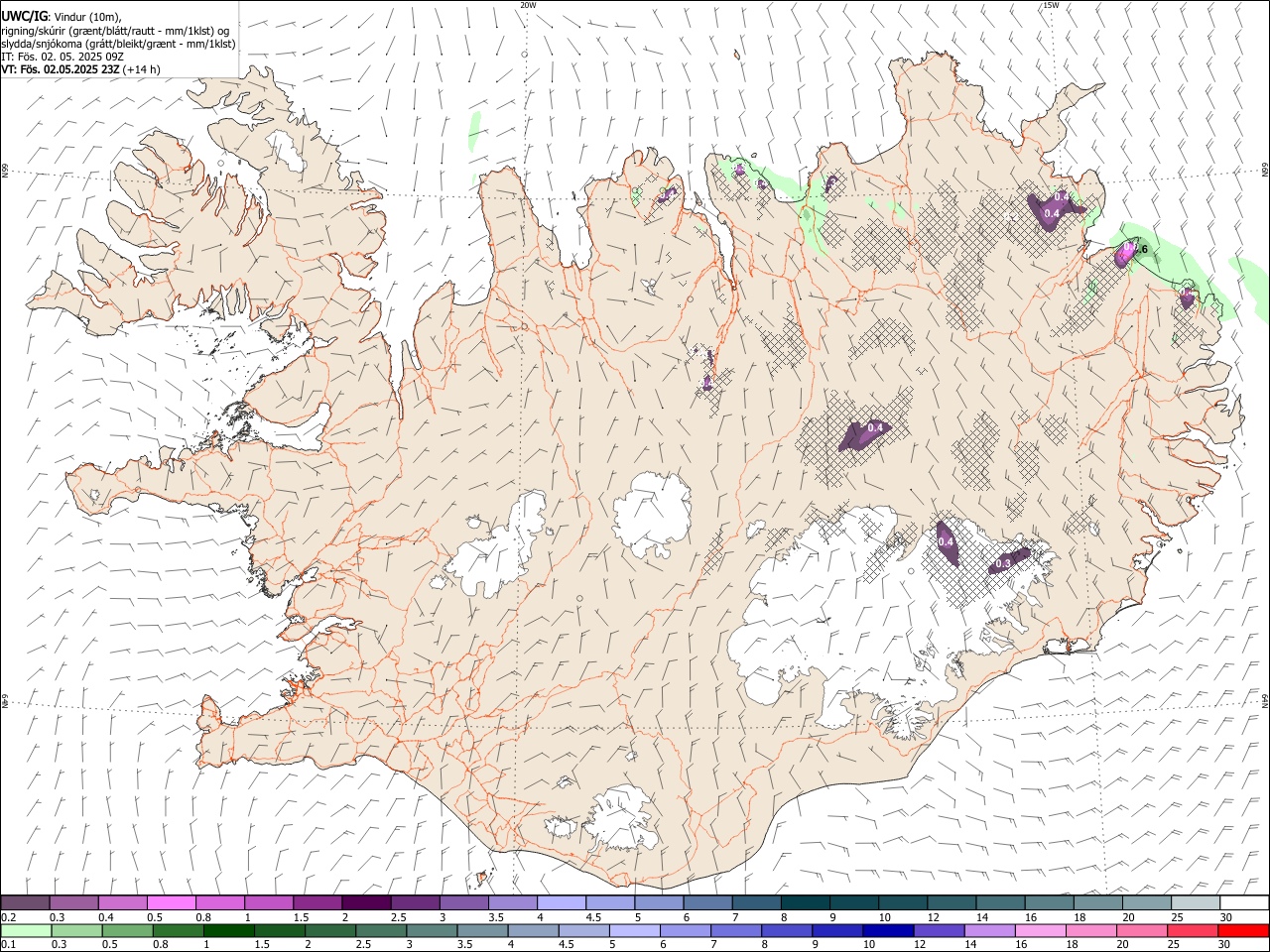The height and width of the screenshot is (952, 1270).
Task: Pick the coral red swatch at 25 in lower legend
Action: pyautogui.click(x=1192, y=930)
